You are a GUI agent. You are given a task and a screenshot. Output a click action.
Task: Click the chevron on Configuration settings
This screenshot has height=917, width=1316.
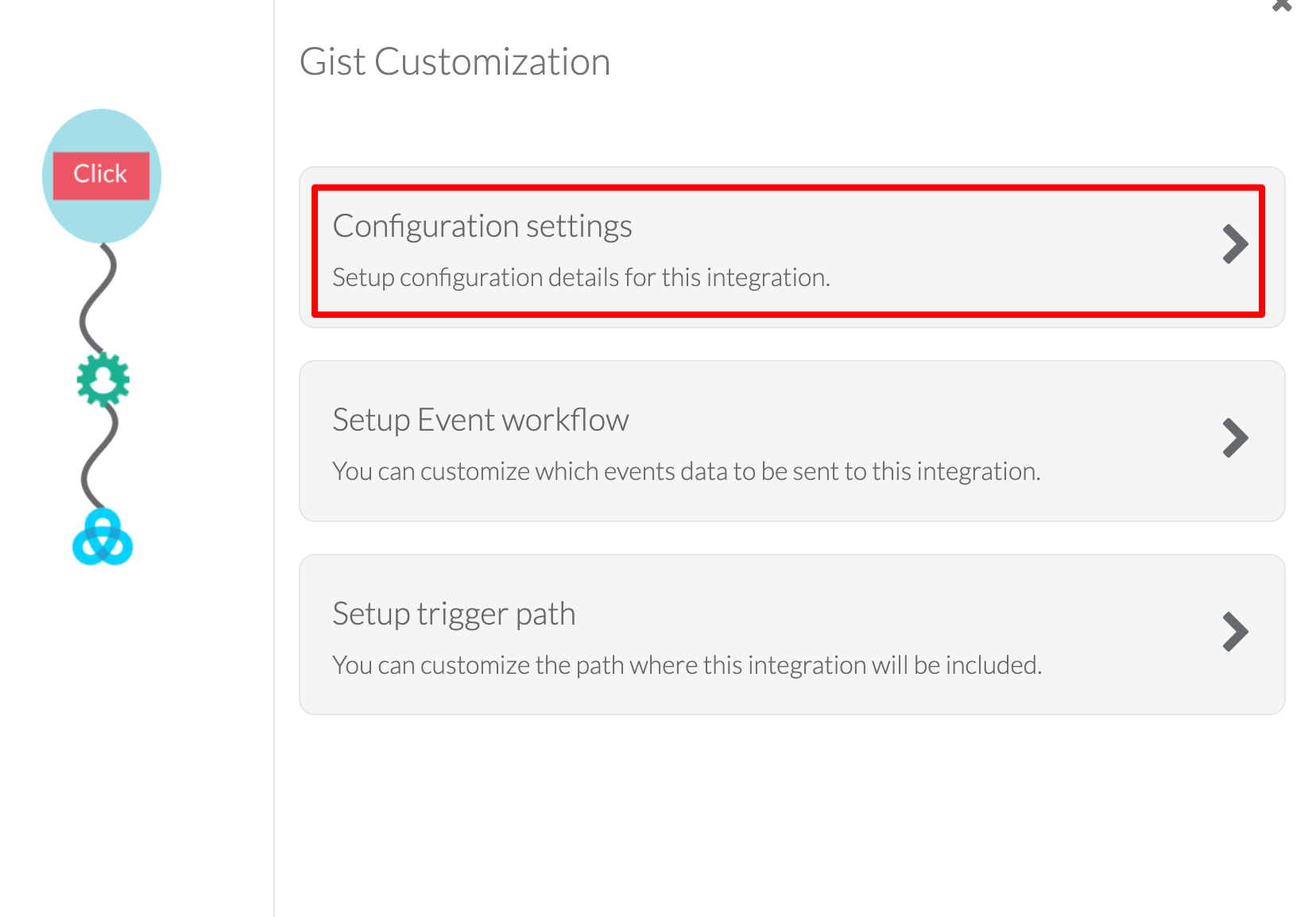tap(1234, 244)
